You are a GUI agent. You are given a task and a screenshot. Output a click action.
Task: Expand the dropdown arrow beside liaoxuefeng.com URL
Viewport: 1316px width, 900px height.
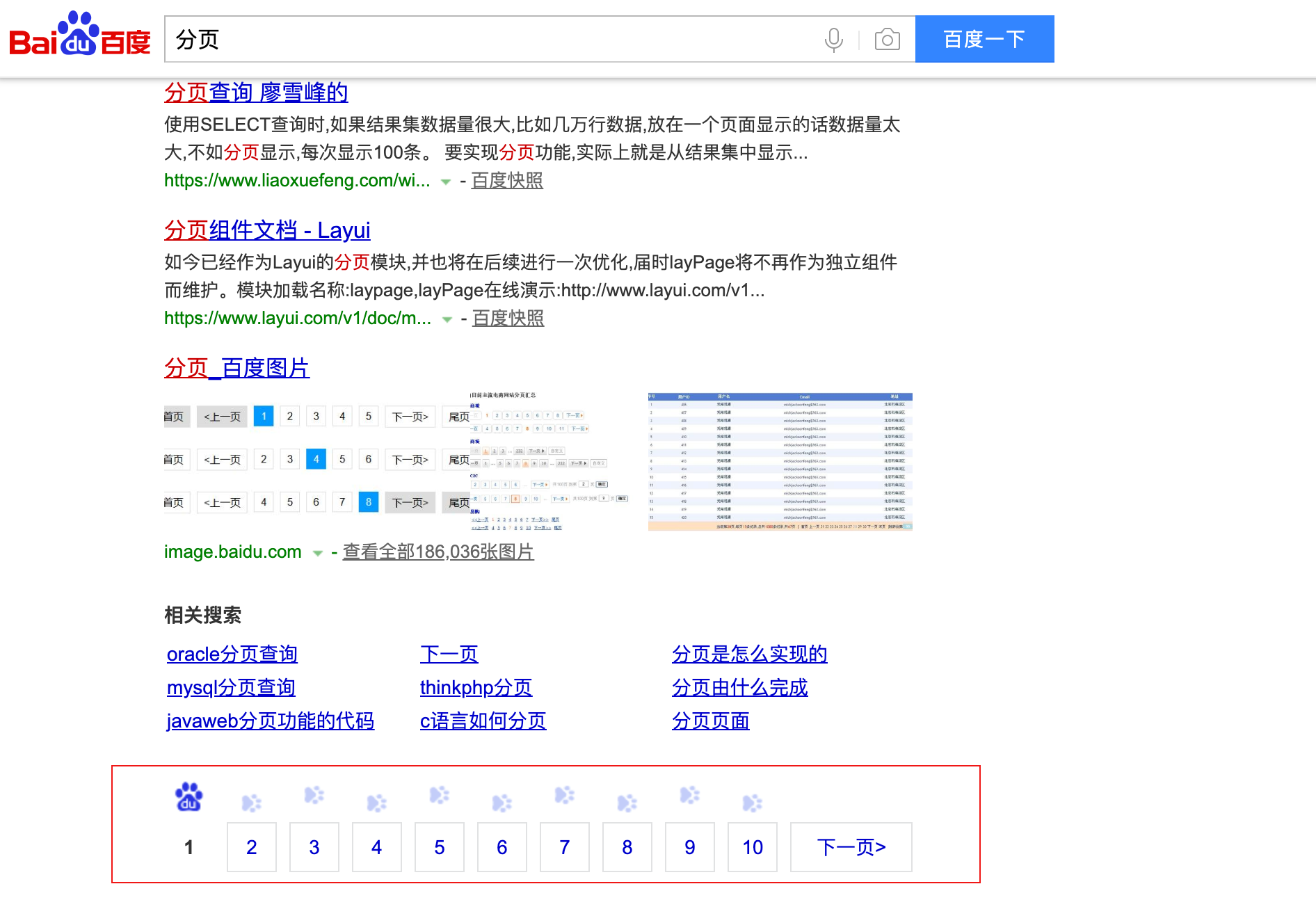click(446, 182)
